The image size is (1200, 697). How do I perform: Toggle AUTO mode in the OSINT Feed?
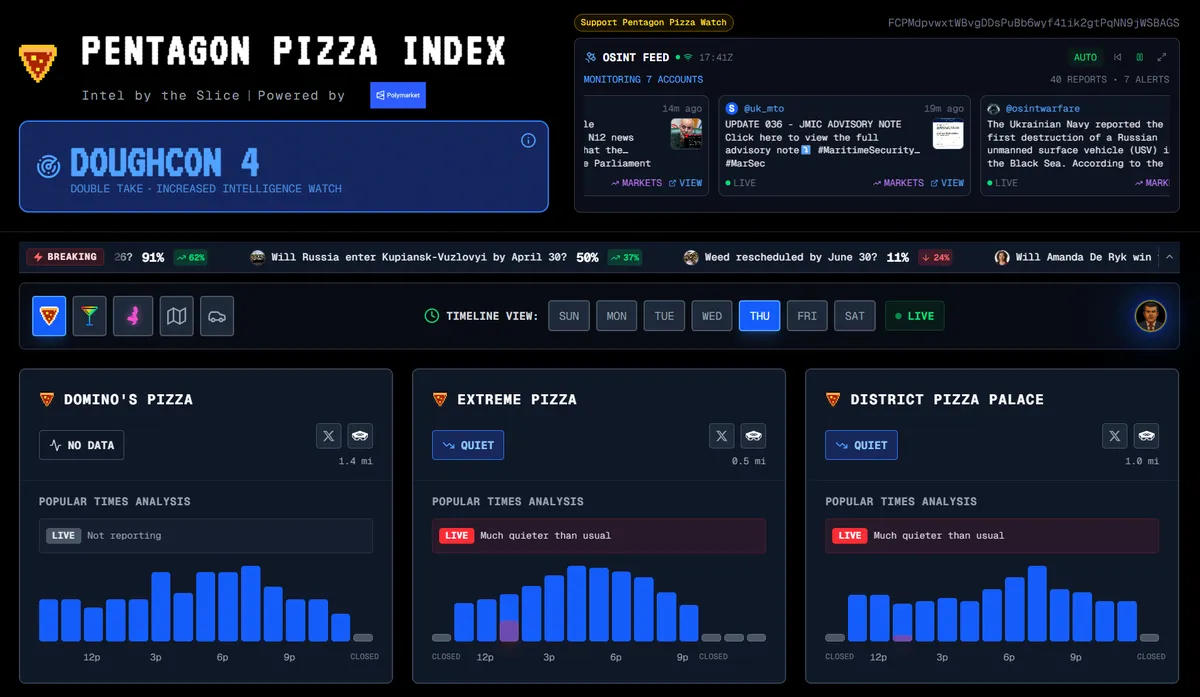(x=1085, y=57)
